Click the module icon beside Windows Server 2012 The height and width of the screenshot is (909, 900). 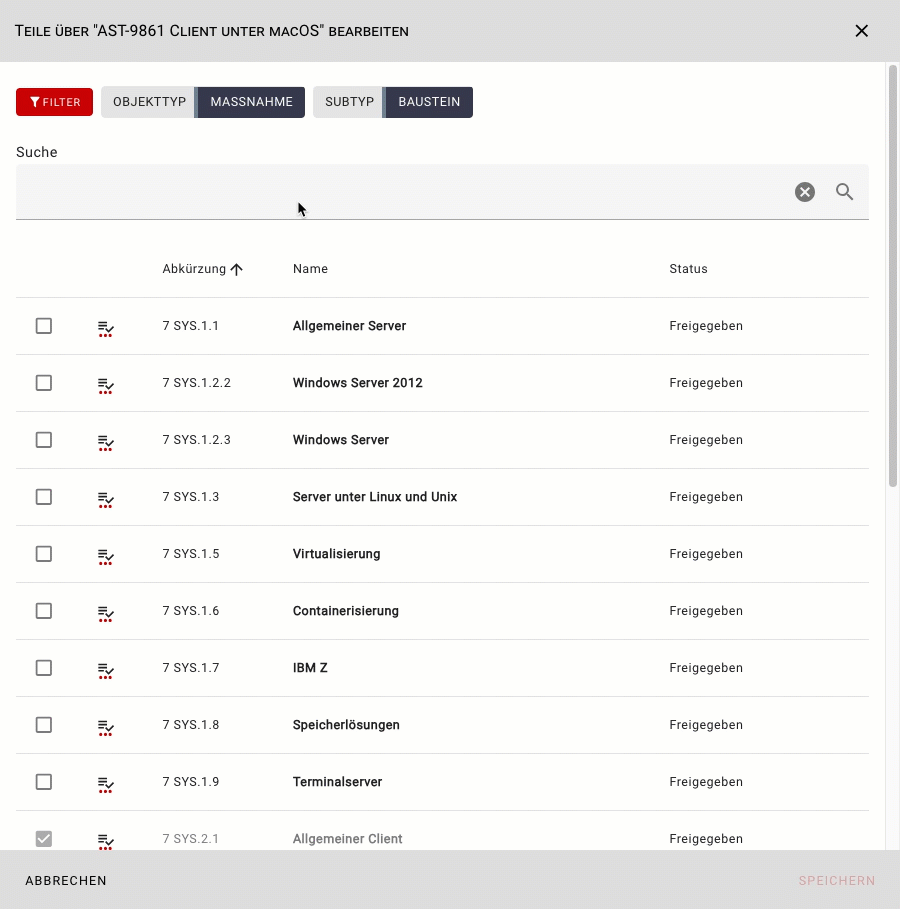tap(105, 384)
